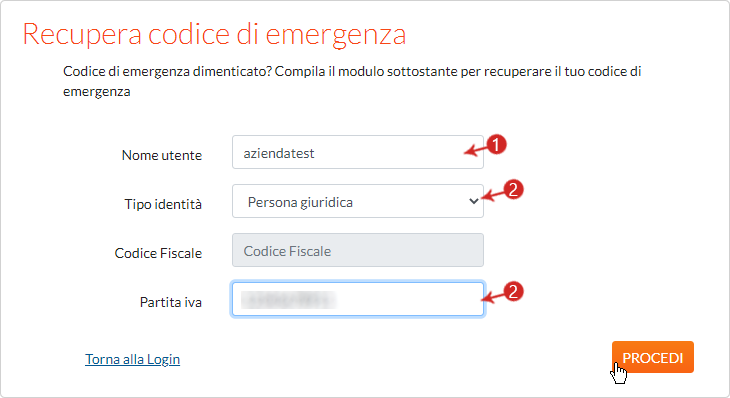Screen dimensions: 730x398
Task: Click the red number 1 marker badge
Action: point(496,144)
